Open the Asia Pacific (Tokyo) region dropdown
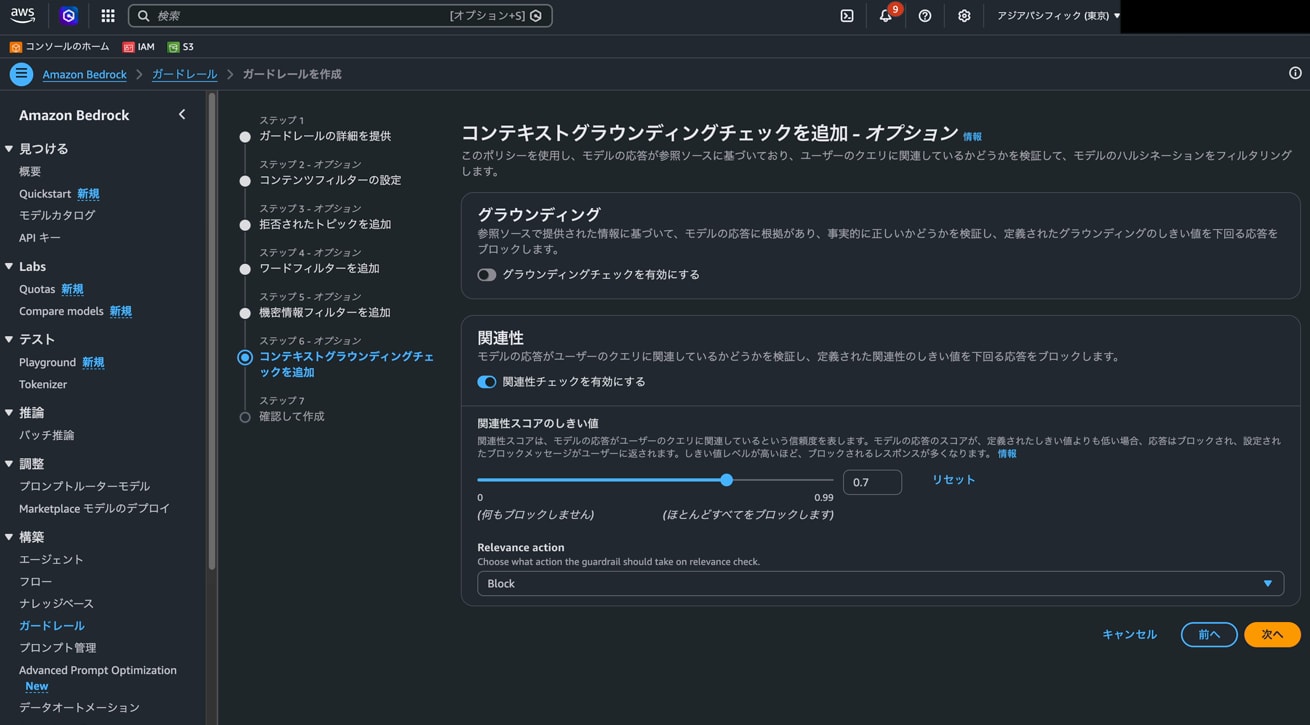This screenshot has height=725, width=1310. point(1058,16)
